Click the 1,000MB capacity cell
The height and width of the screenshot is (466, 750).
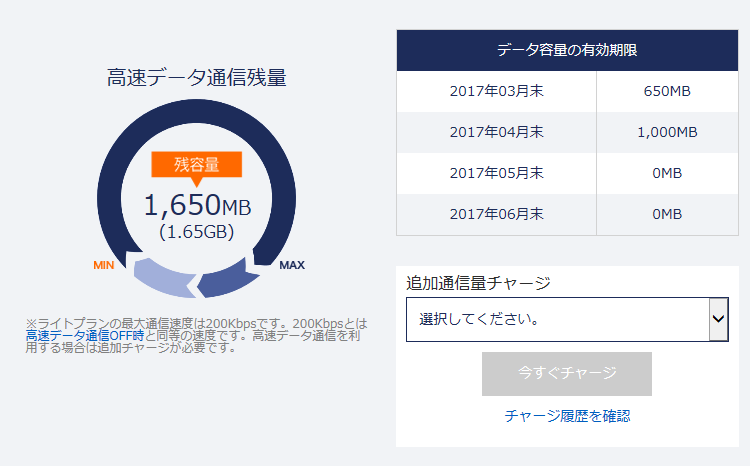[667, 133]
